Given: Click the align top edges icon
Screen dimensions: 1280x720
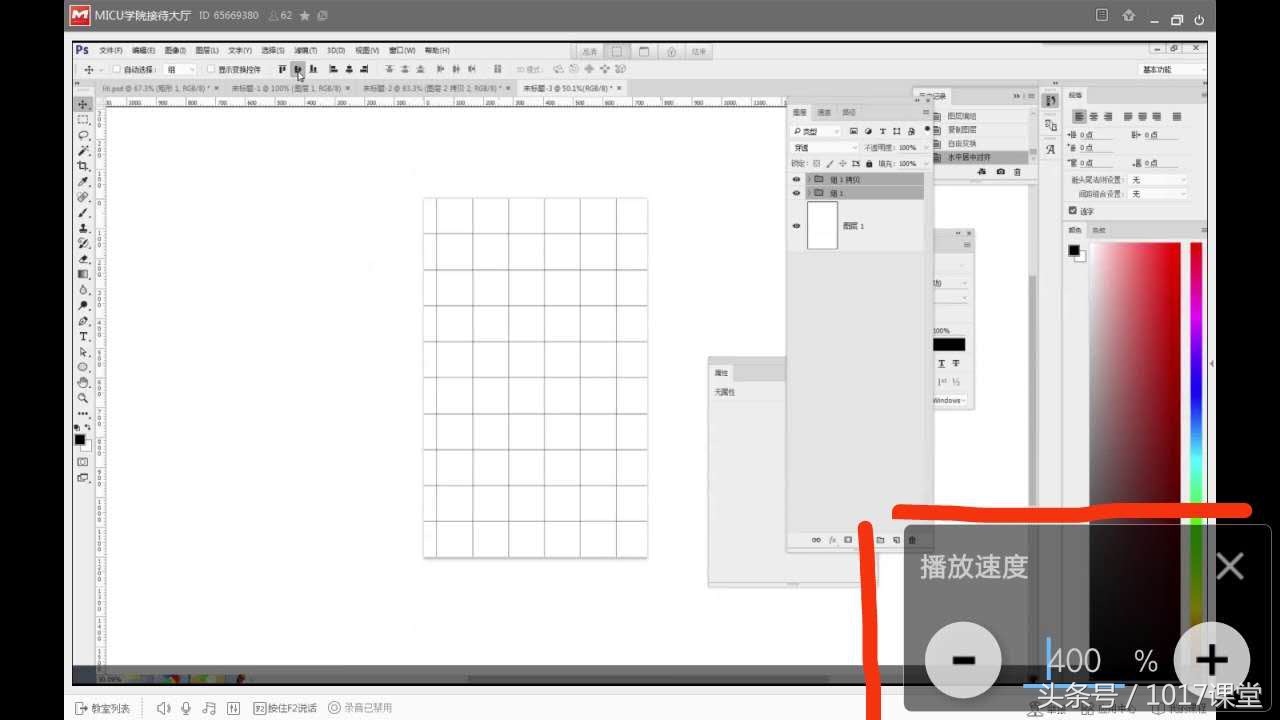Looking at the screenshot, I should (282, 69).
